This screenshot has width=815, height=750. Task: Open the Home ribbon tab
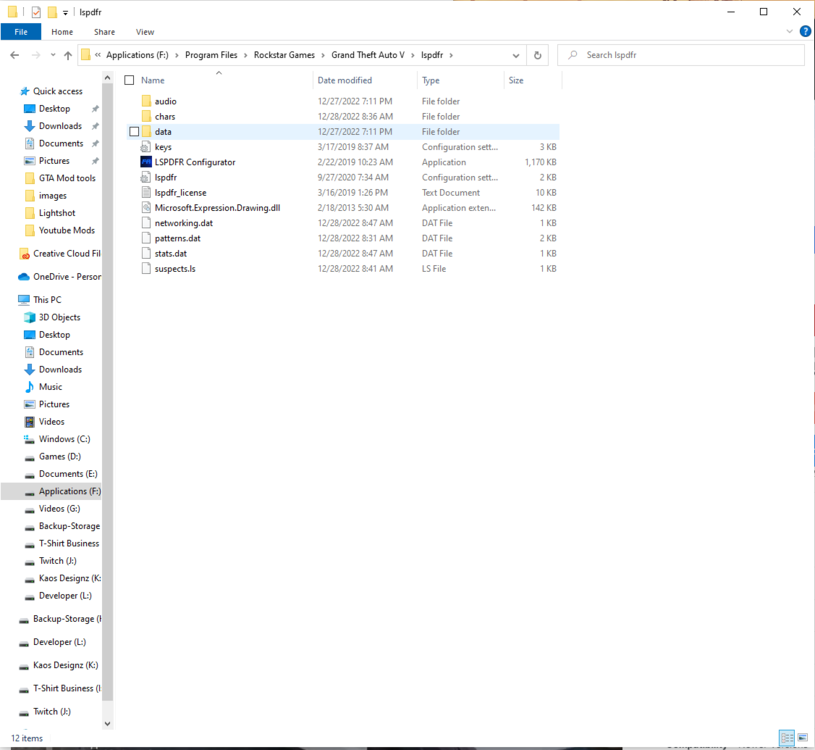pos(62,32)
